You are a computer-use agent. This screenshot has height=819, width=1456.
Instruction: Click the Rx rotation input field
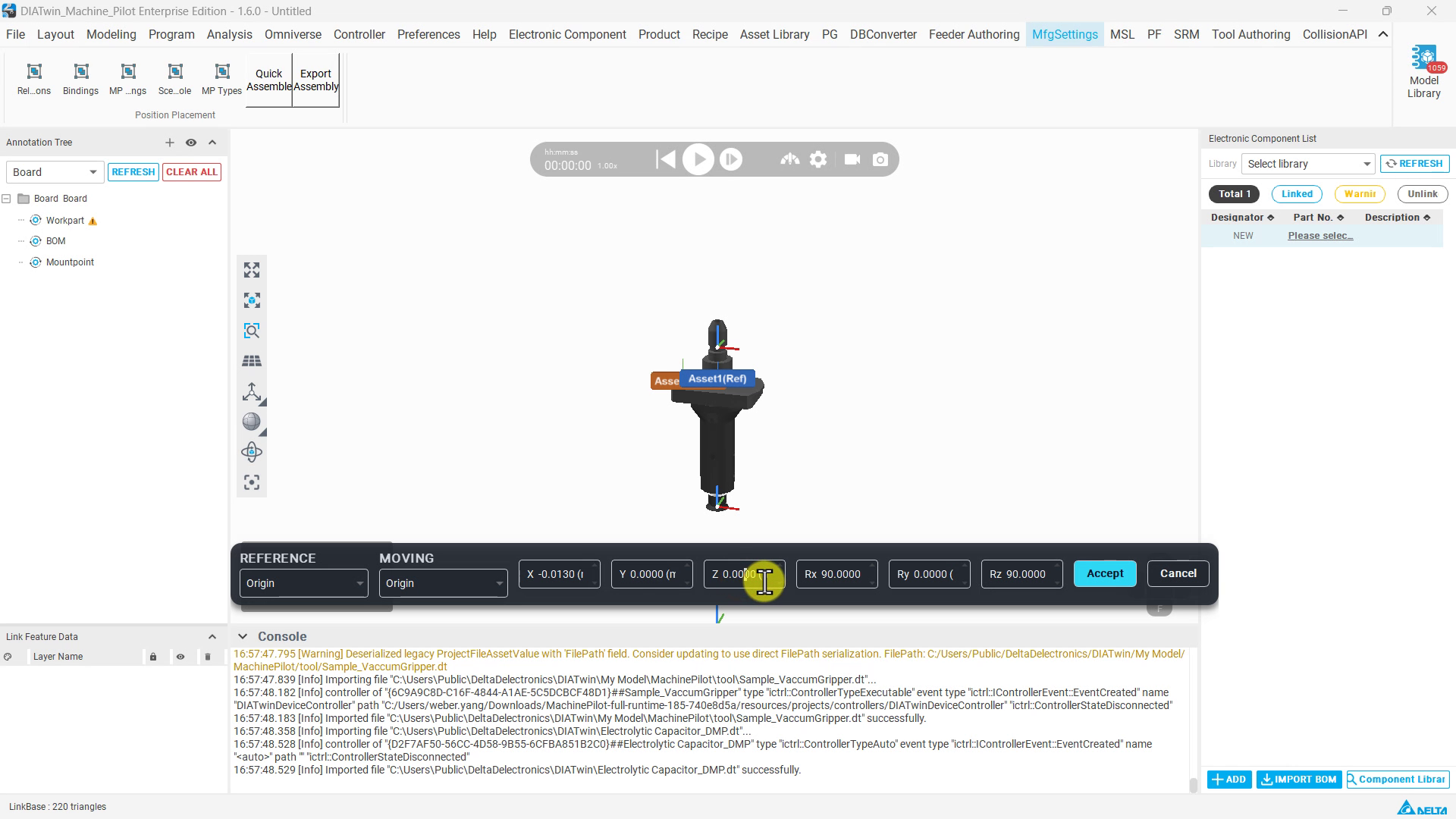pyautogui.click(x=836, y=574)
